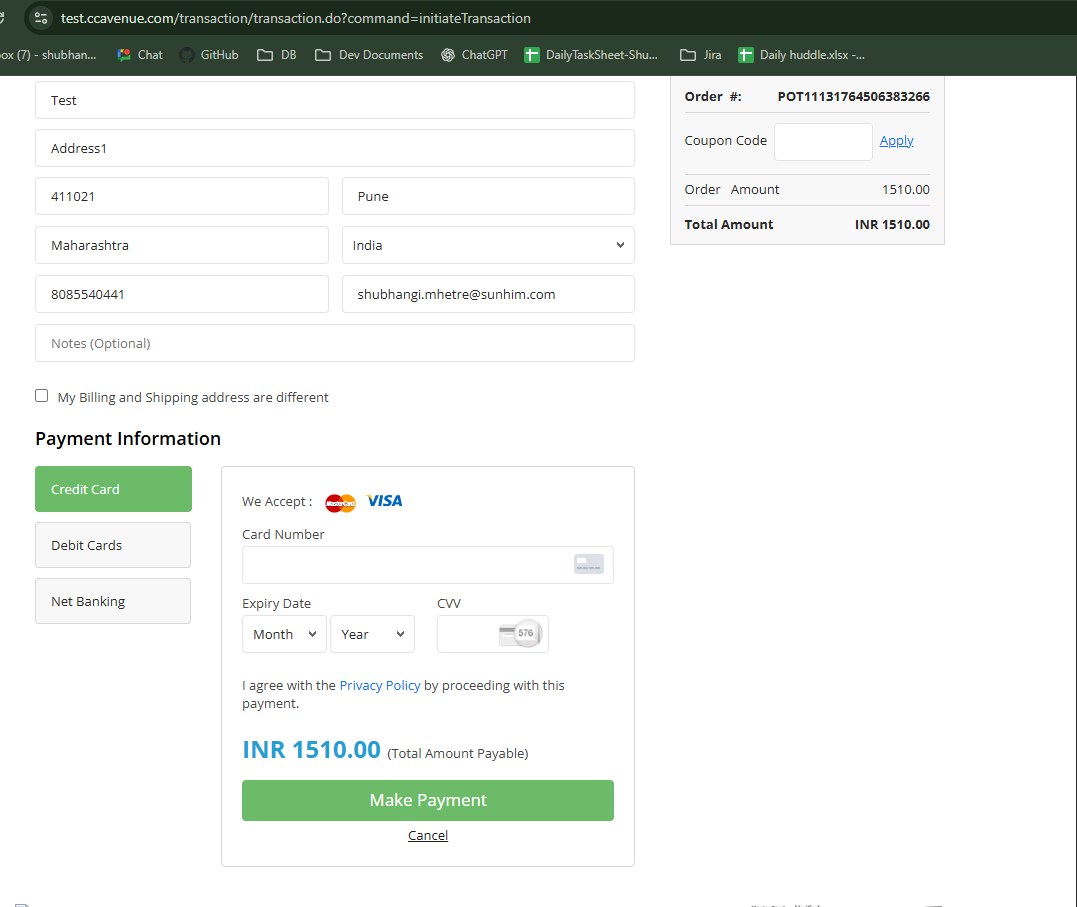
Task: Open the GitHub bookmark
Action: [209, 55]
